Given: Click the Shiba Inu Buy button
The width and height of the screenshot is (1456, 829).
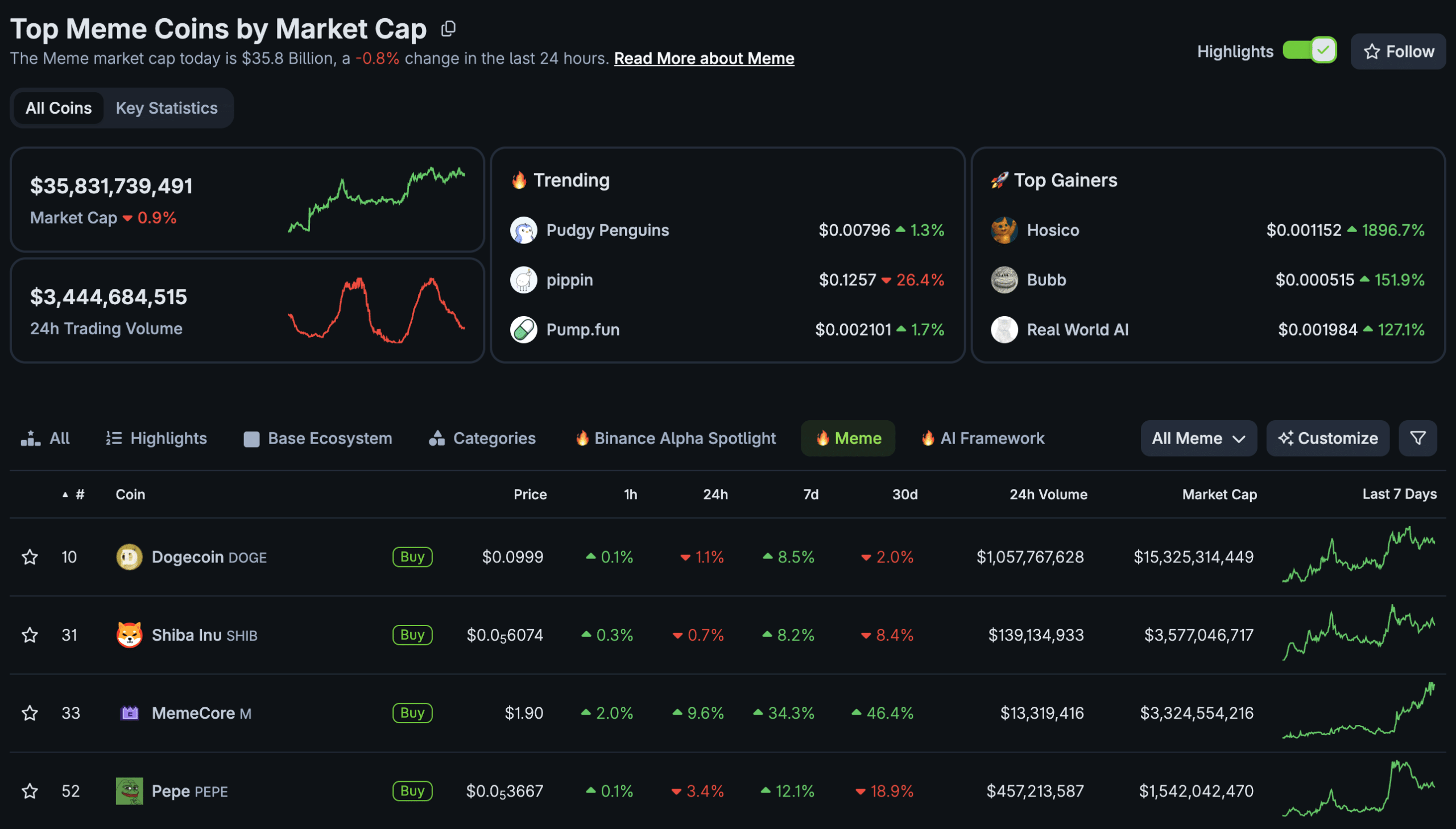Looking at the screenshot, I should click(x=412, y=635).
